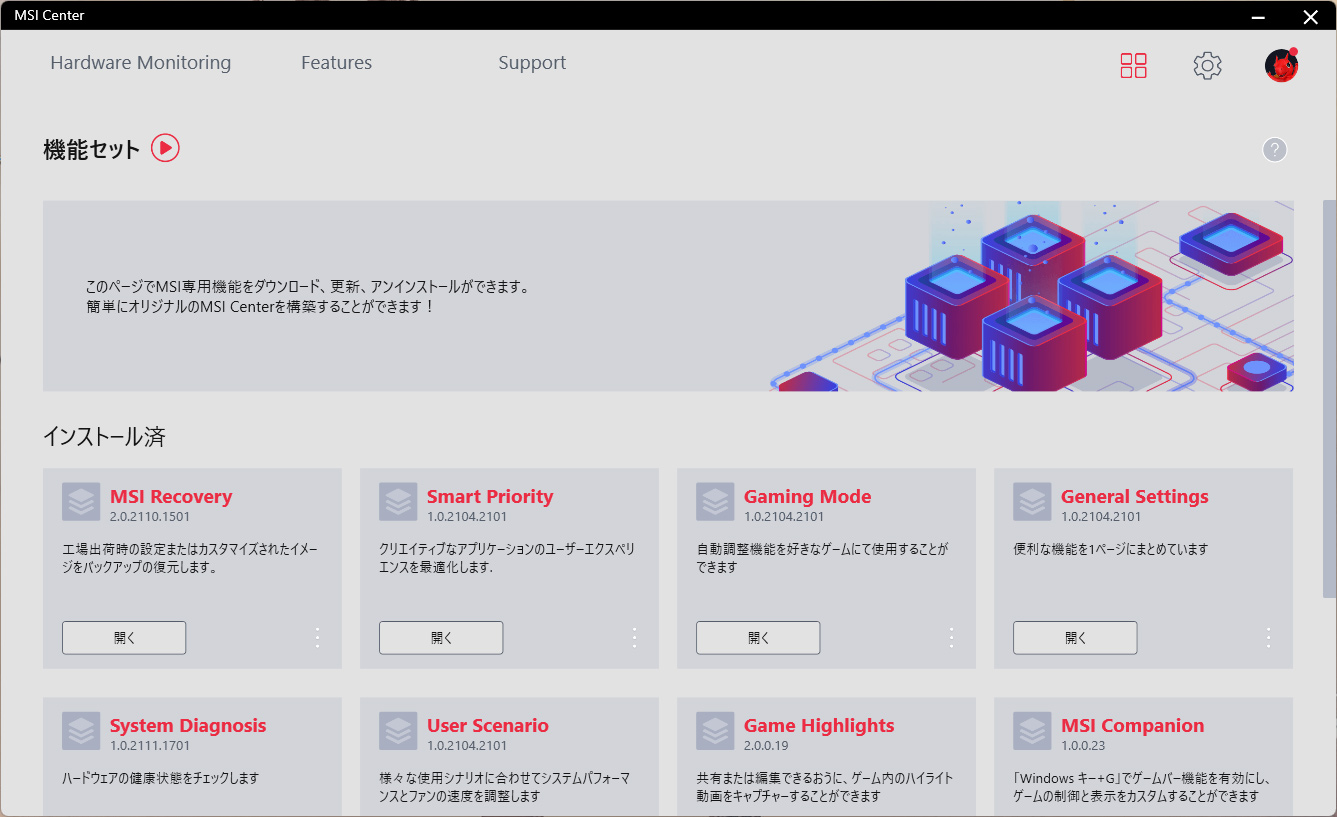The height and width of the screenshot is (817, 1337).
Task: Switch to the Hardware Monitoring tab
Action: 140,63
